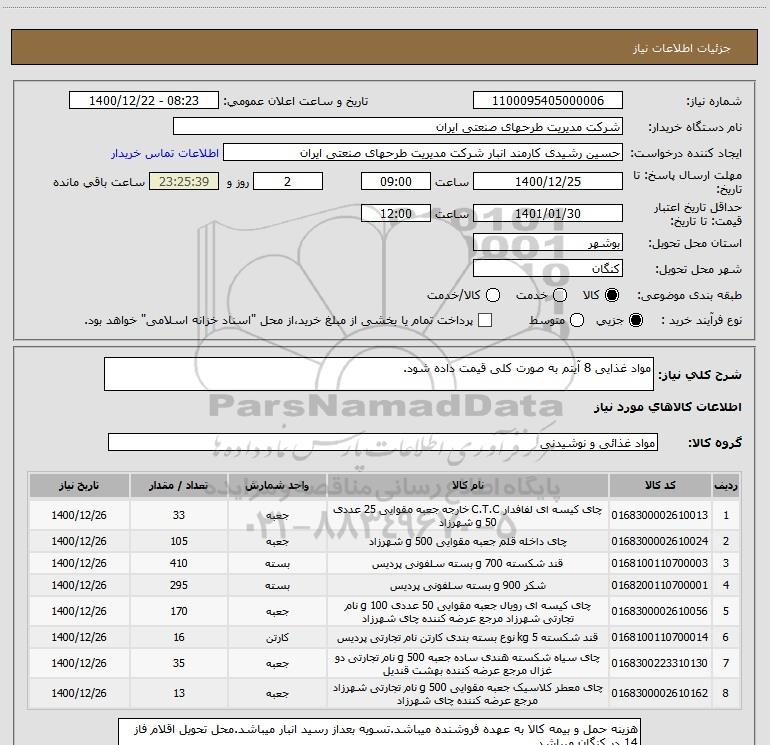Click the واحد شمارش column header
This screenshot has height=745, width=770.
coord(277,485)
